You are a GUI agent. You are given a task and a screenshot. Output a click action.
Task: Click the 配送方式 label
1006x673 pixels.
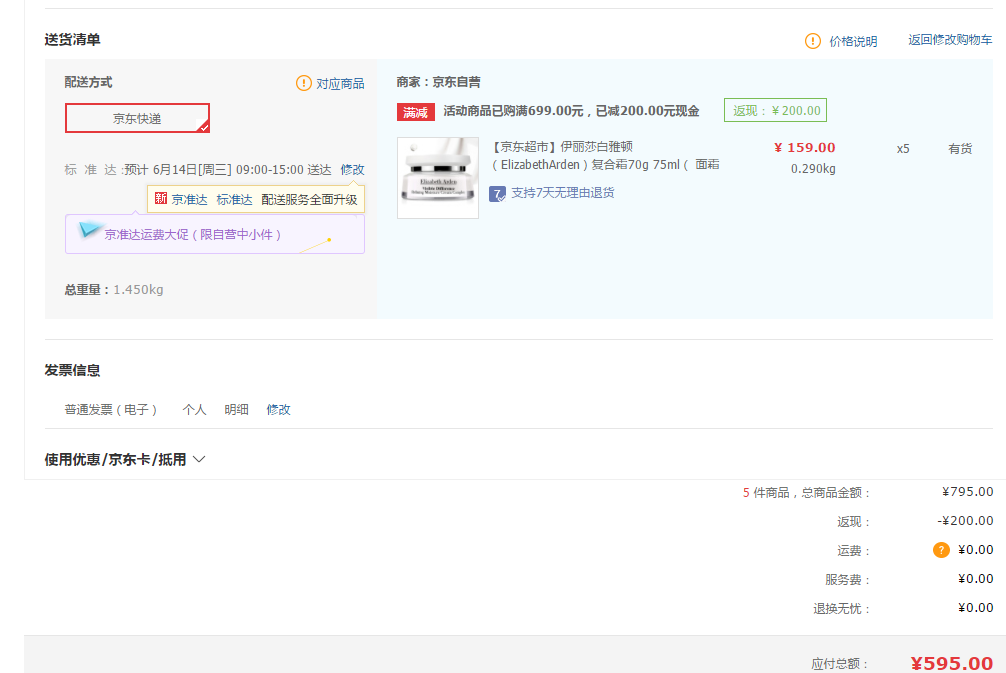[x=88, y=82]
